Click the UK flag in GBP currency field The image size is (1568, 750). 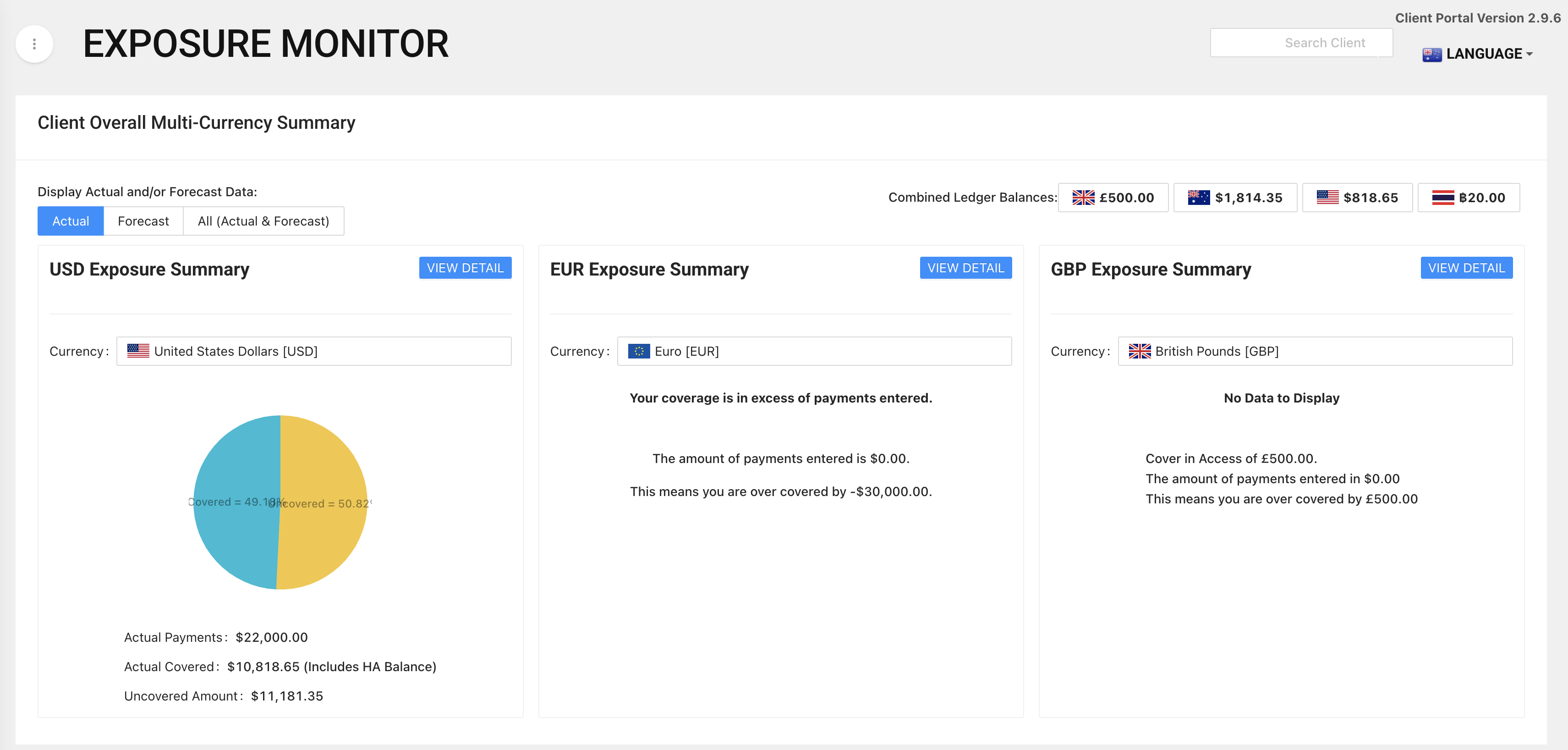[1140, 351]
